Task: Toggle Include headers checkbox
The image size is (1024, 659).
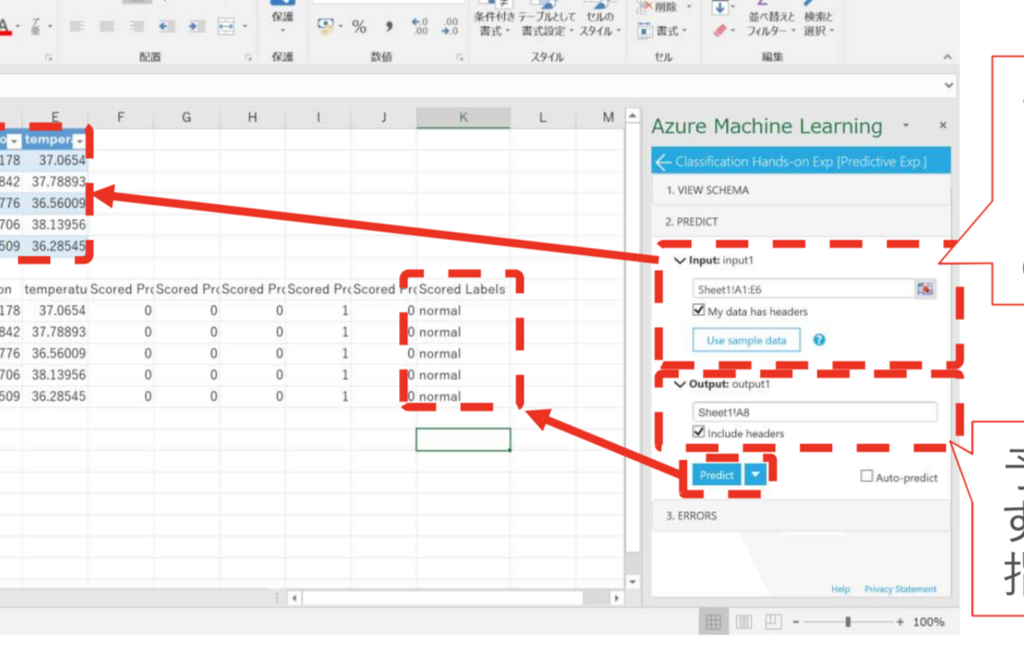Action: [x=699, y=432]
